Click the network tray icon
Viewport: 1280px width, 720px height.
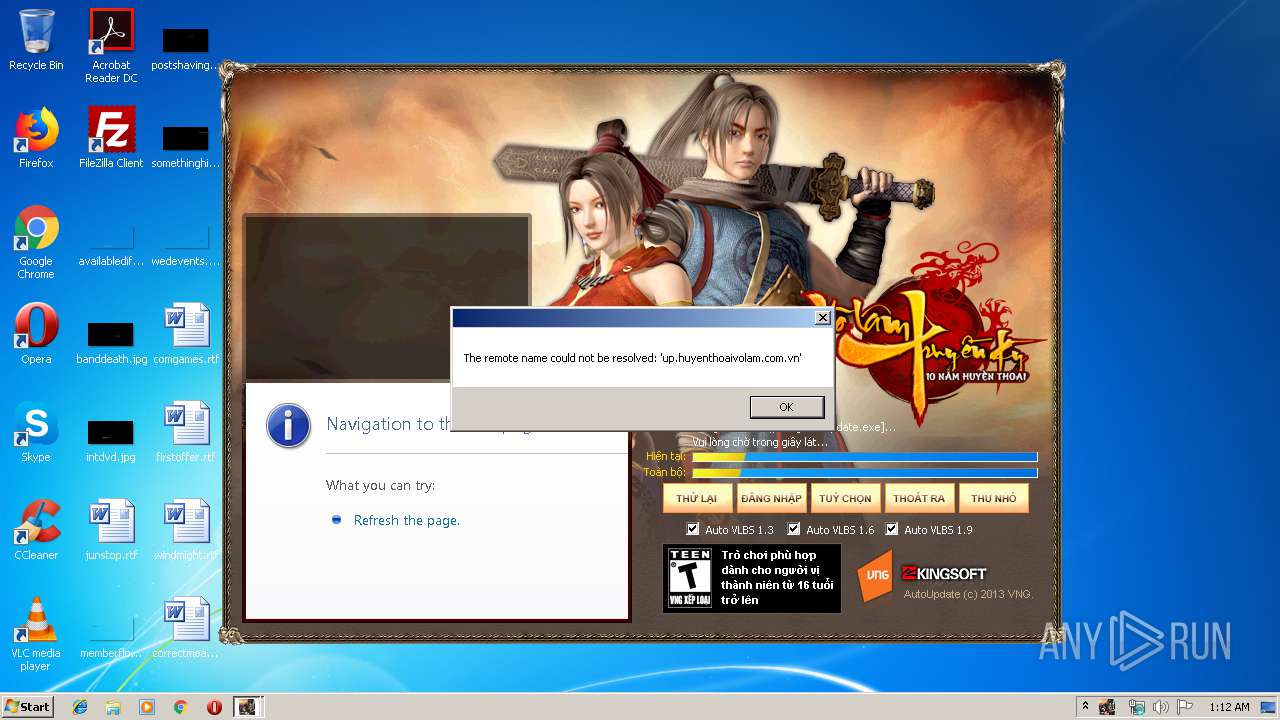1136,707
